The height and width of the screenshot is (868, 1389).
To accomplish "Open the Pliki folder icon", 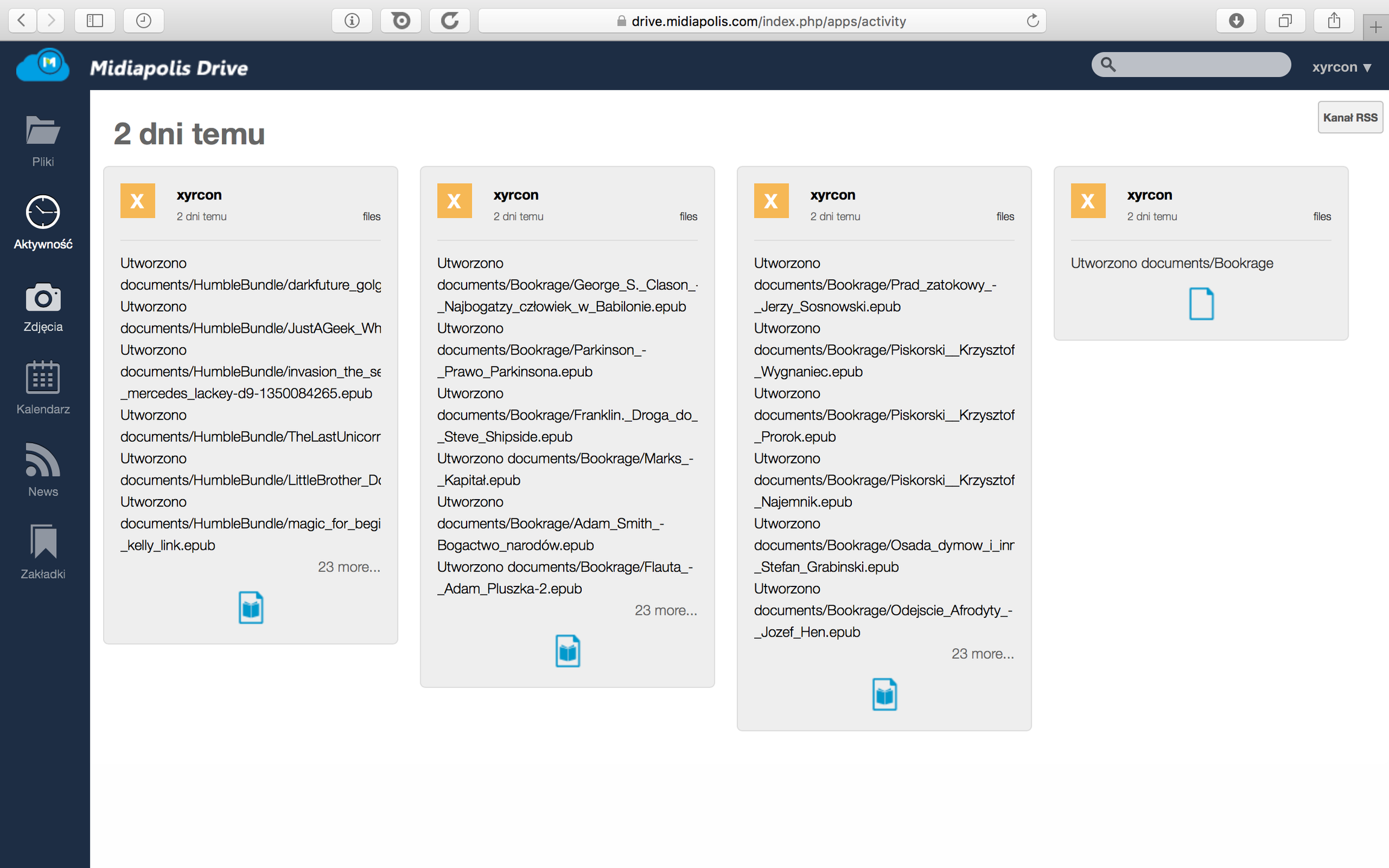I will 43,130.
